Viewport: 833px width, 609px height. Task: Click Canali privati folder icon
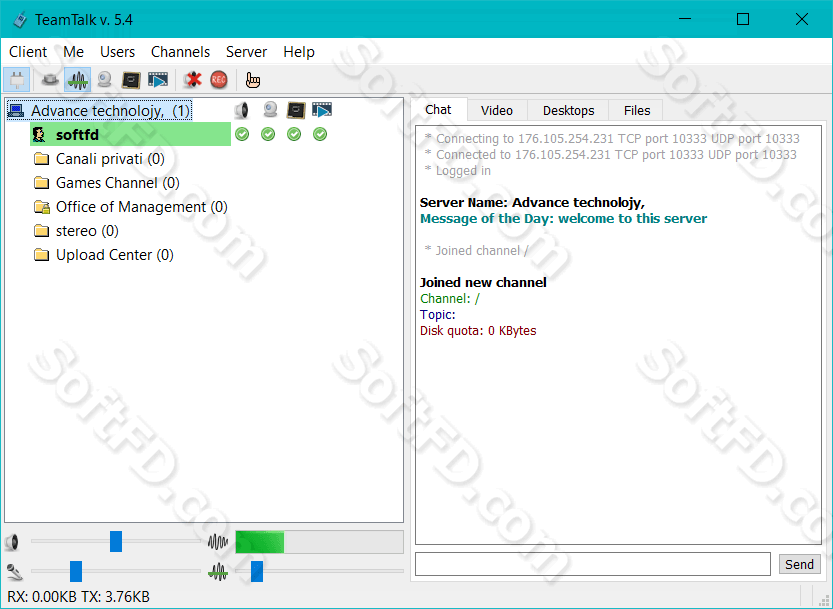coord(41,158)
